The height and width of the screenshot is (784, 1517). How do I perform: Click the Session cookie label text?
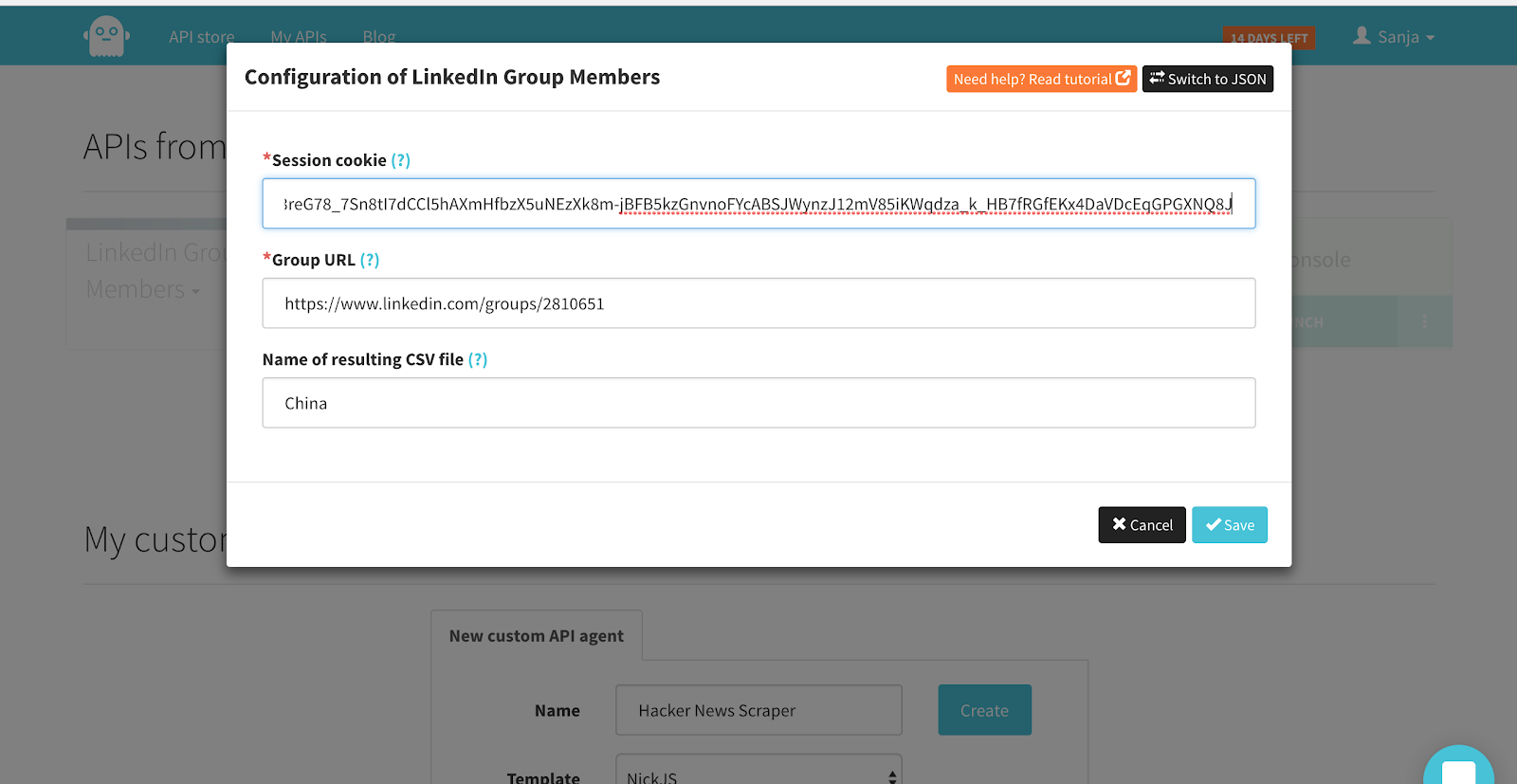point(329,160)
